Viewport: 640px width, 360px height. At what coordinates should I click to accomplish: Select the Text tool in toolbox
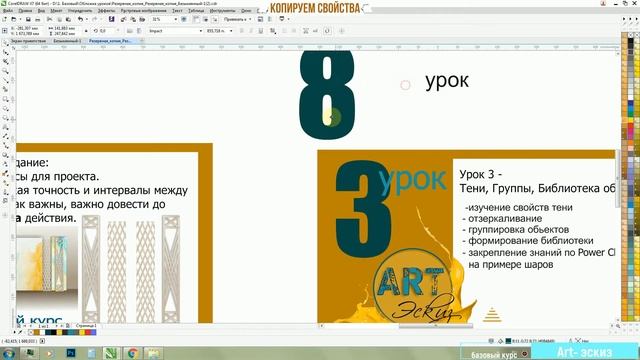[x=5, y=127]
